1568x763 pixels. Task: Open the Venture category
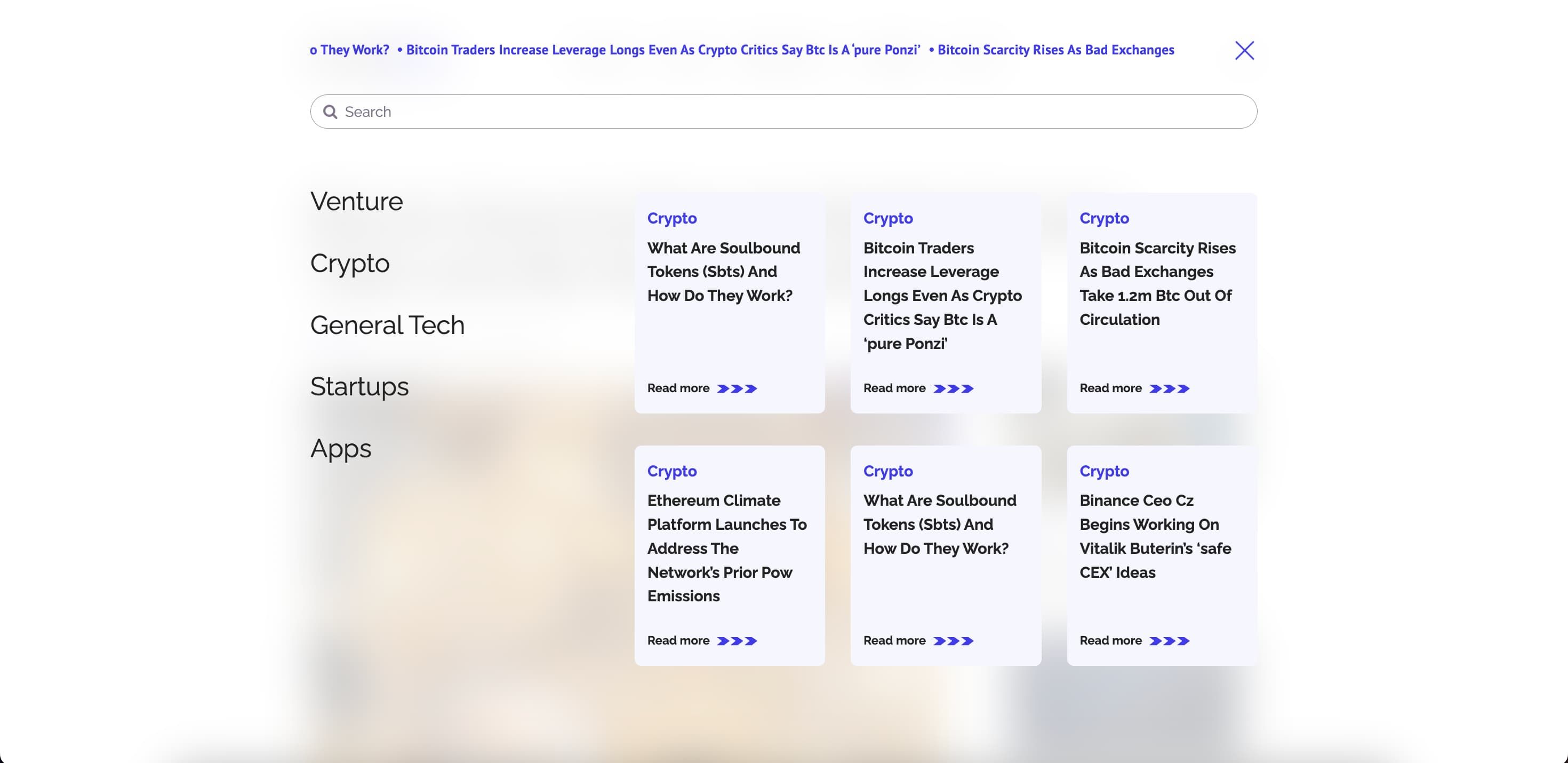coord(356,202)
